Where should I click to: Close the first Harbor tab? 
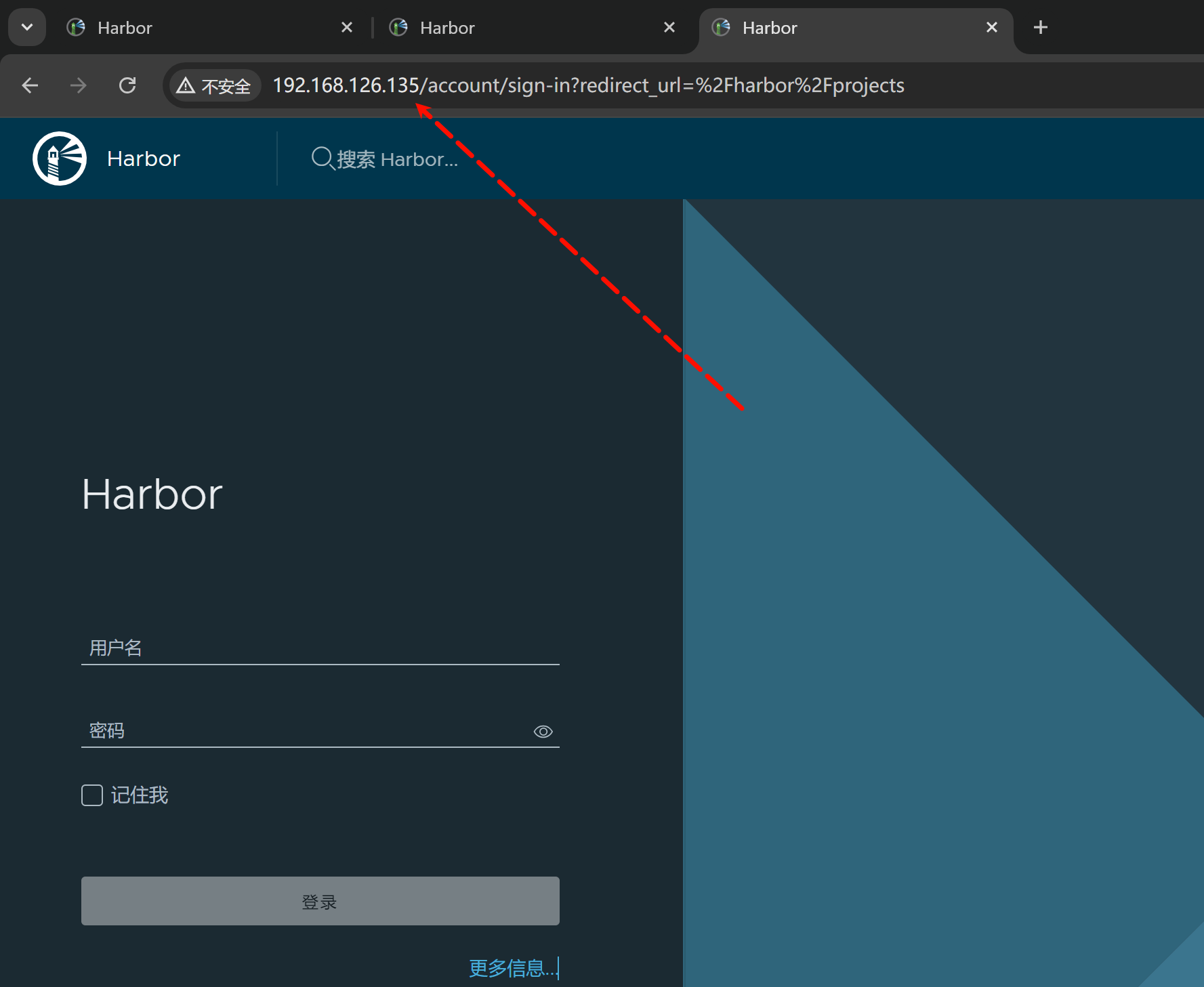346,28
